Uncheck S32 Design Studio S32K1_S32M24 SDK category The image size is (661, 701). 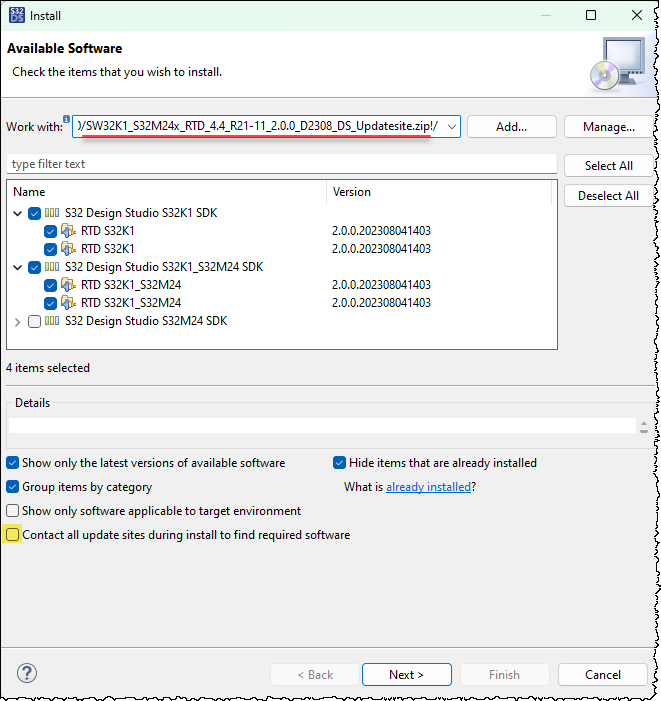34,268
